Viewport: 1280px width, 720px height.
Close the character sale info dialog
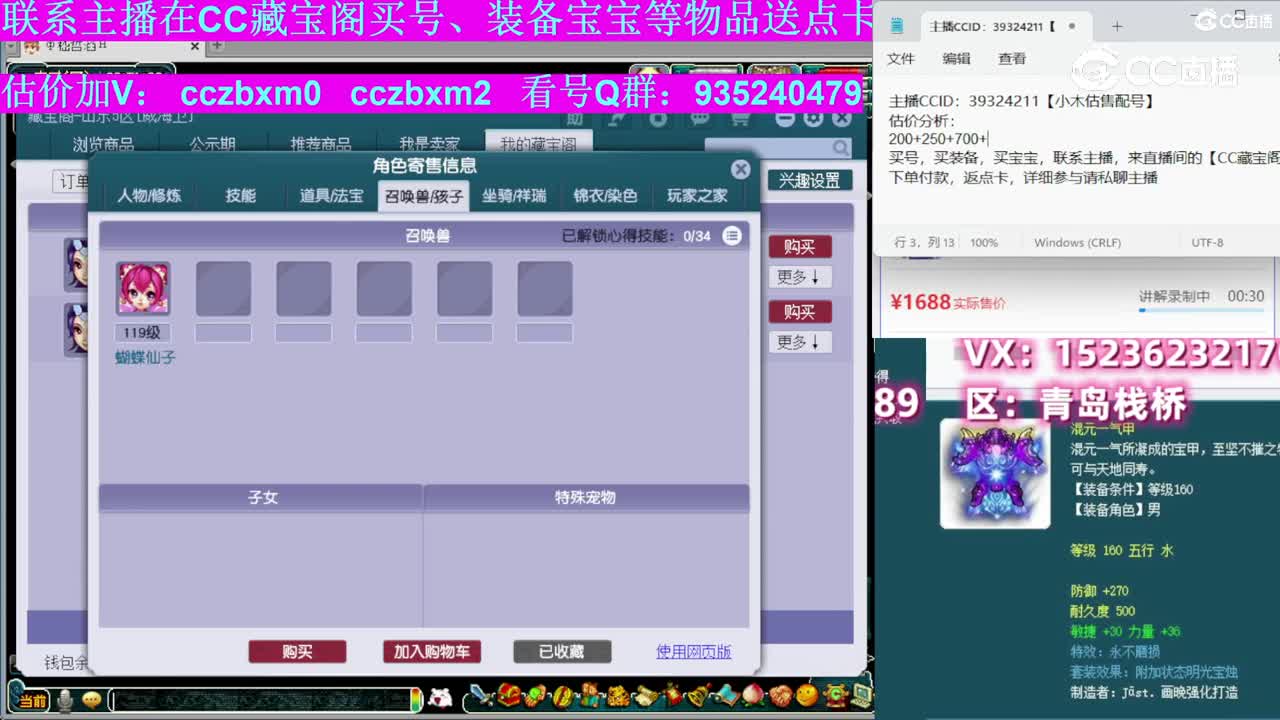pyautogui.click(x=740, y=170)
